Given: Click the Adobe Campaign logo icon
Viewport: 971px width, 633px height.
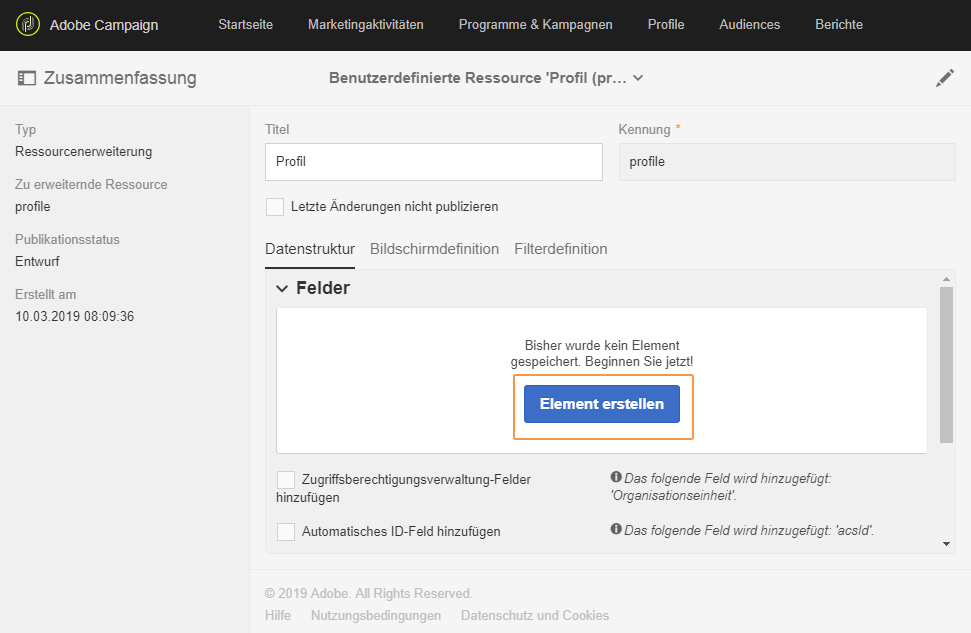Looking at the screenshot, I should (28, 24).
